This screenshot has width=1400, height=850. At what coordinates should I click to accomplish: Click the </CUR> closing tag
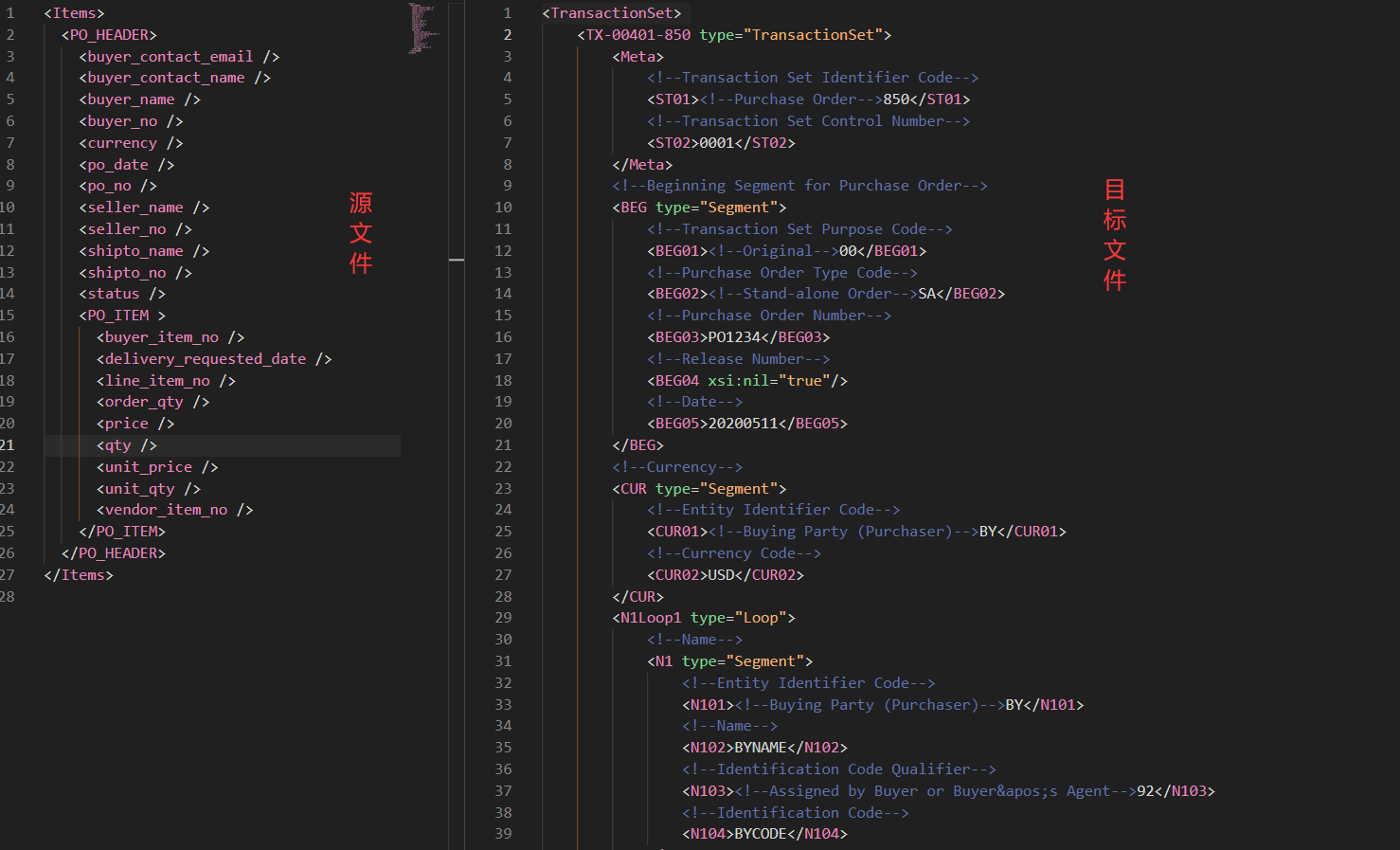(637, 597)
